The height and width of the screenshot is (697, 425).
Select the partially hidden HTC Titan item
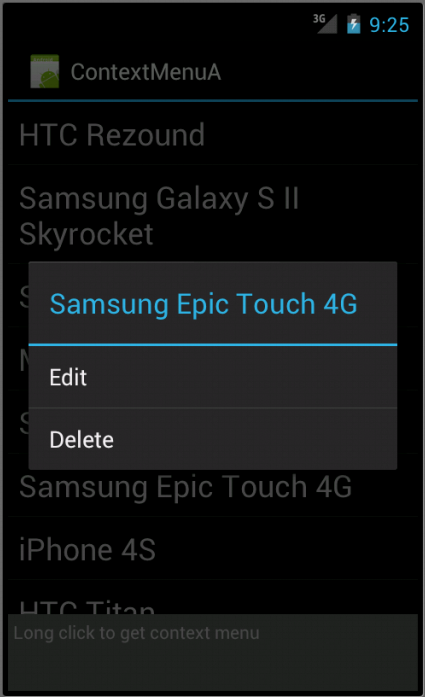click(x=213, y=598)
